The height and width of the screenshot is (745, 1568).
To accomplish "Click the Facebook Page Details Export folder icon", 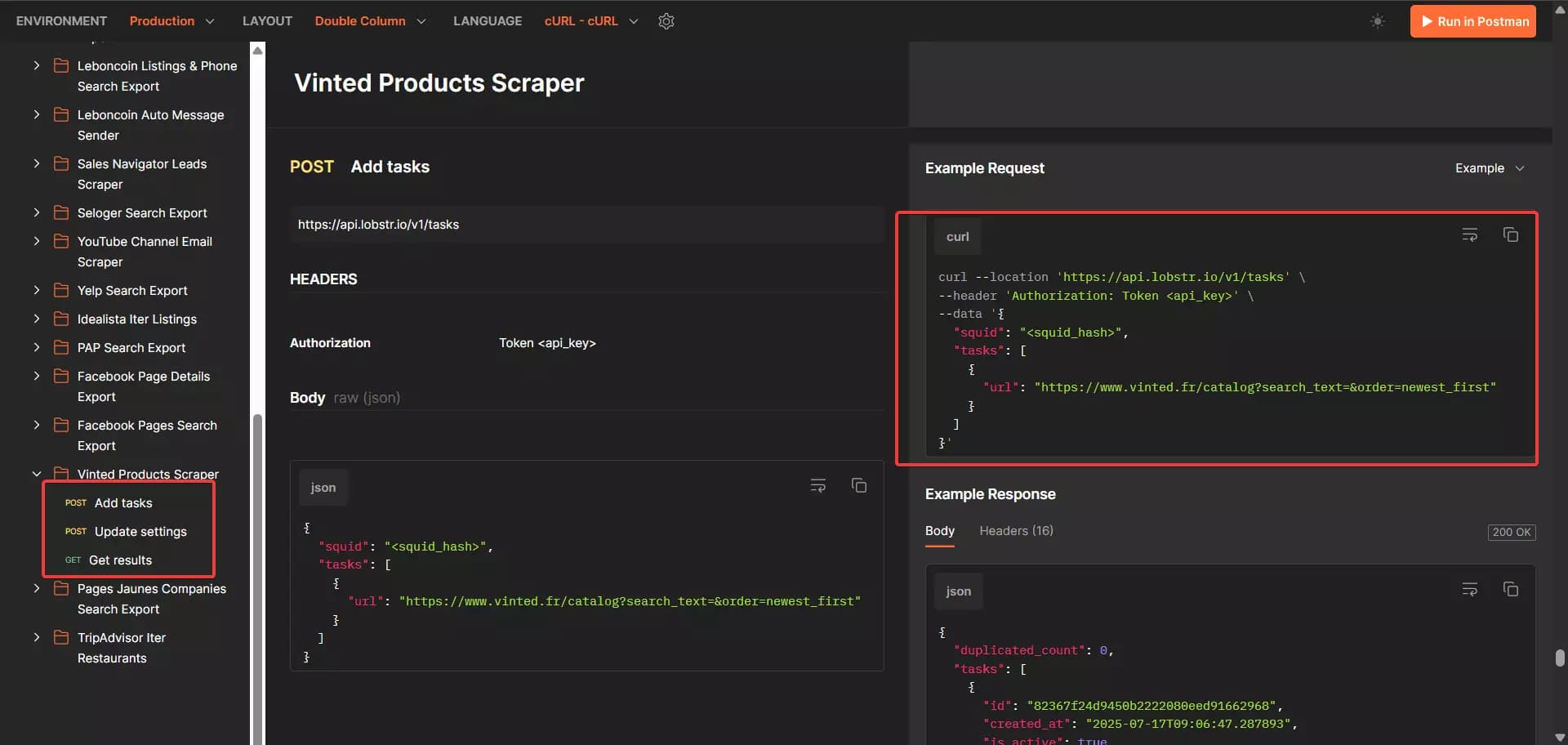I will coord(60,376).
